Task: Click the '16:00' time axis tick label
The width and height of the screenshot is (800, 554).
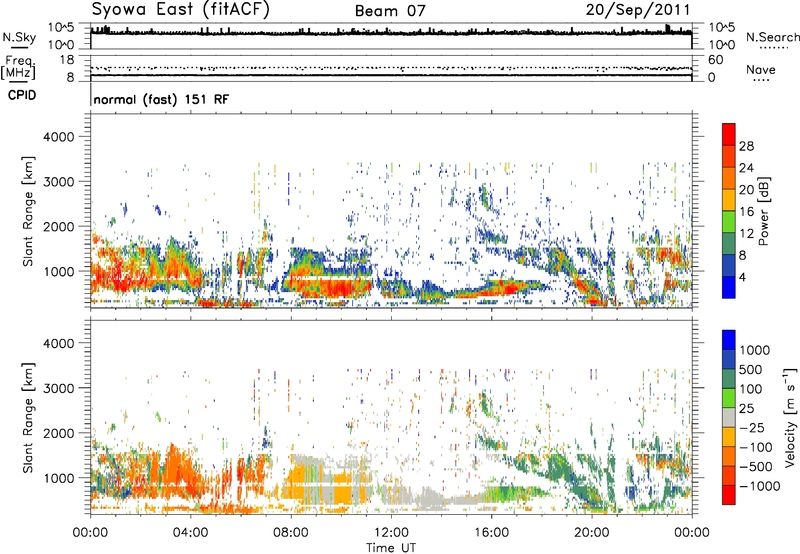Action: [491, 533]
